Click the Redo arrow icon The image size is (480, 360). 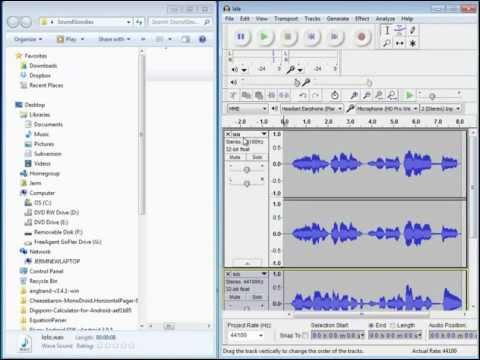(x=315, y=96)
